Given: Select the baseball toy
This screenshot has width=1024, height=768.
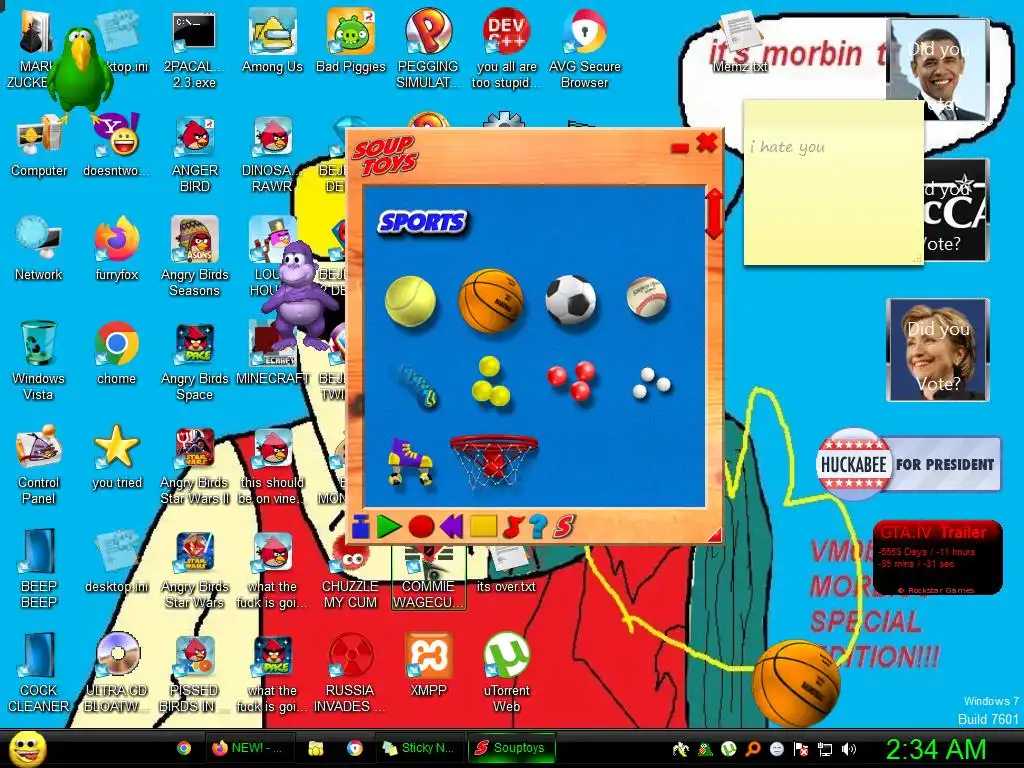Looking at the screenshot, I should pos(647,296).
